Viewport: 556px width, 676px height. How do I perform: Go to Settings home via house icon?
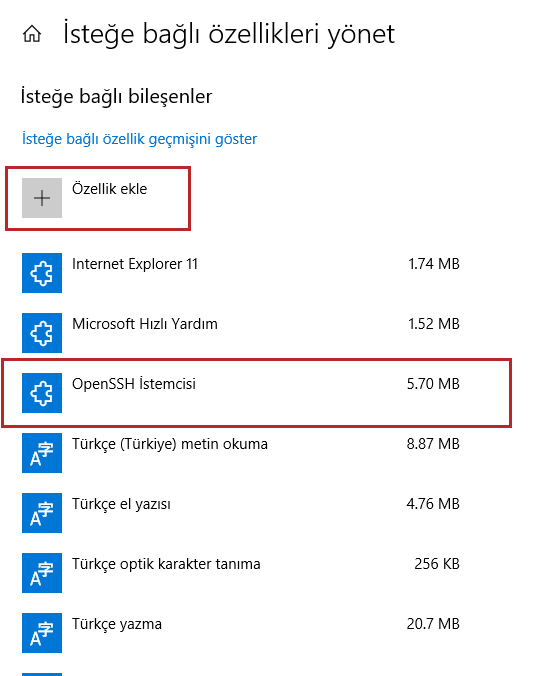32,34
